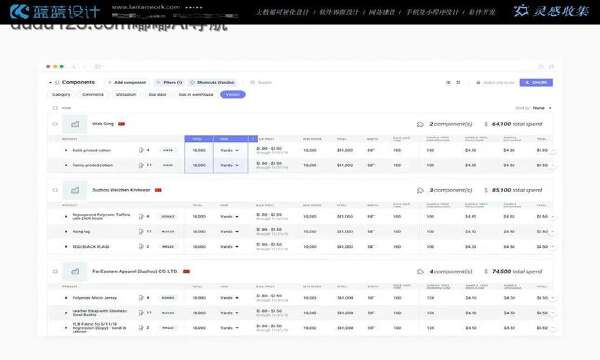Open Yards unit dropdown in first component row
This screenshot has width=600, height=360.
pyautogui.click(x=230, y=150)
